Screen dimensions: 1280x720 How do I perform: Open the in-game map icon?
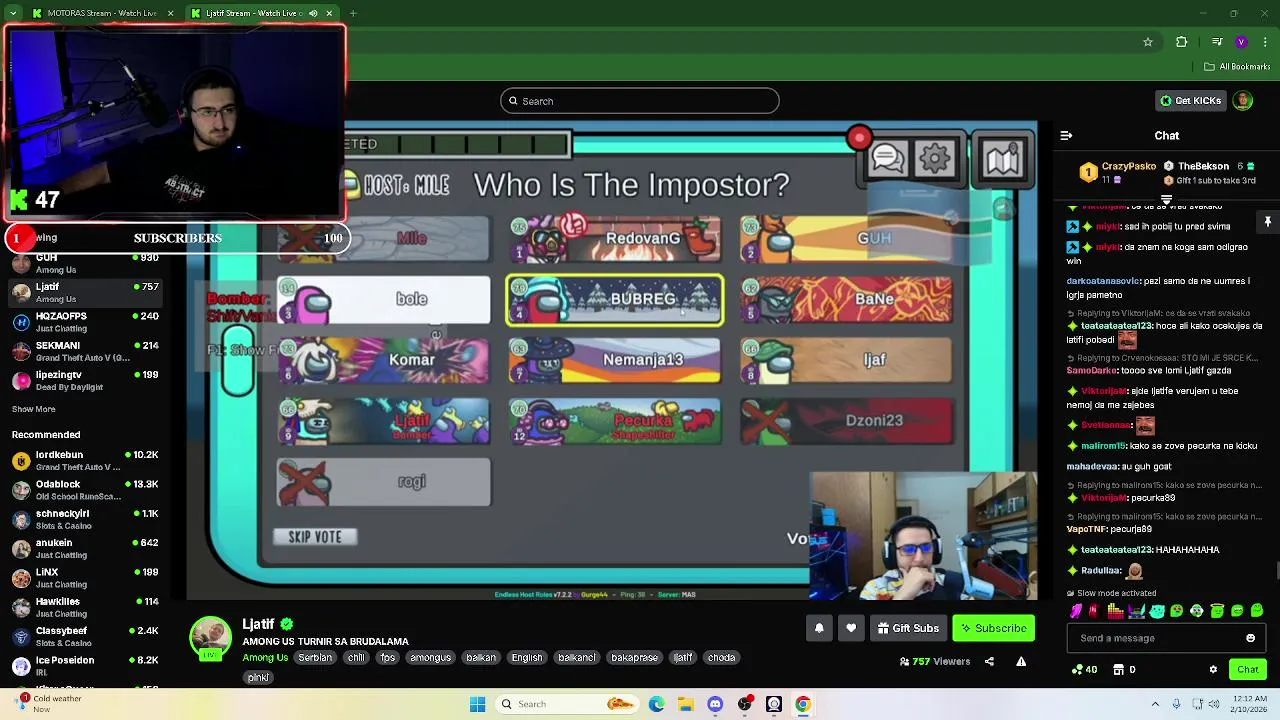pyautogui.click(x=1002, y=158)
